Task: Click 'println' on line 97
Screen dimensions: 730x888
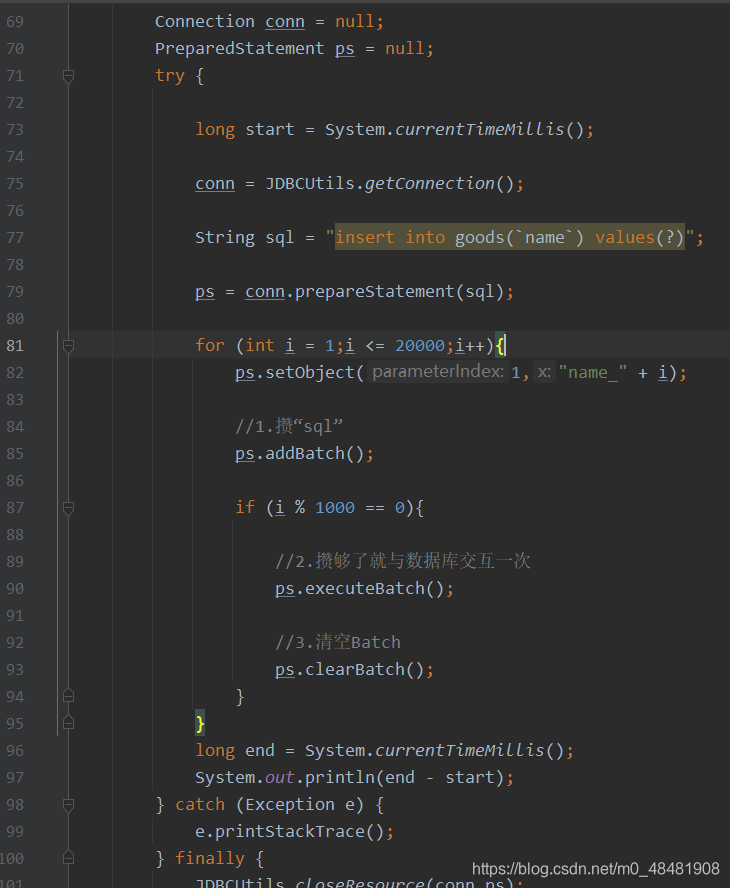Action: [x=340, y=778]
